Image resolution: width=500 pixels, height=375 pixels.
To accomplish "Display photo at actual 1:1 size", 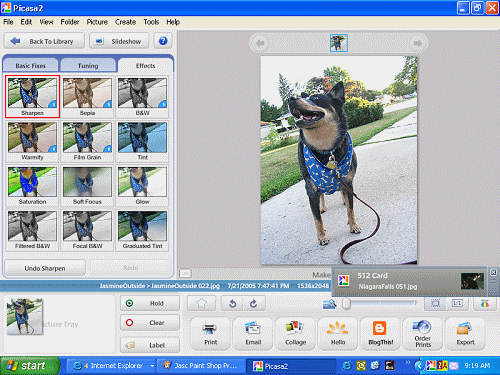I will tap(457, 303).
